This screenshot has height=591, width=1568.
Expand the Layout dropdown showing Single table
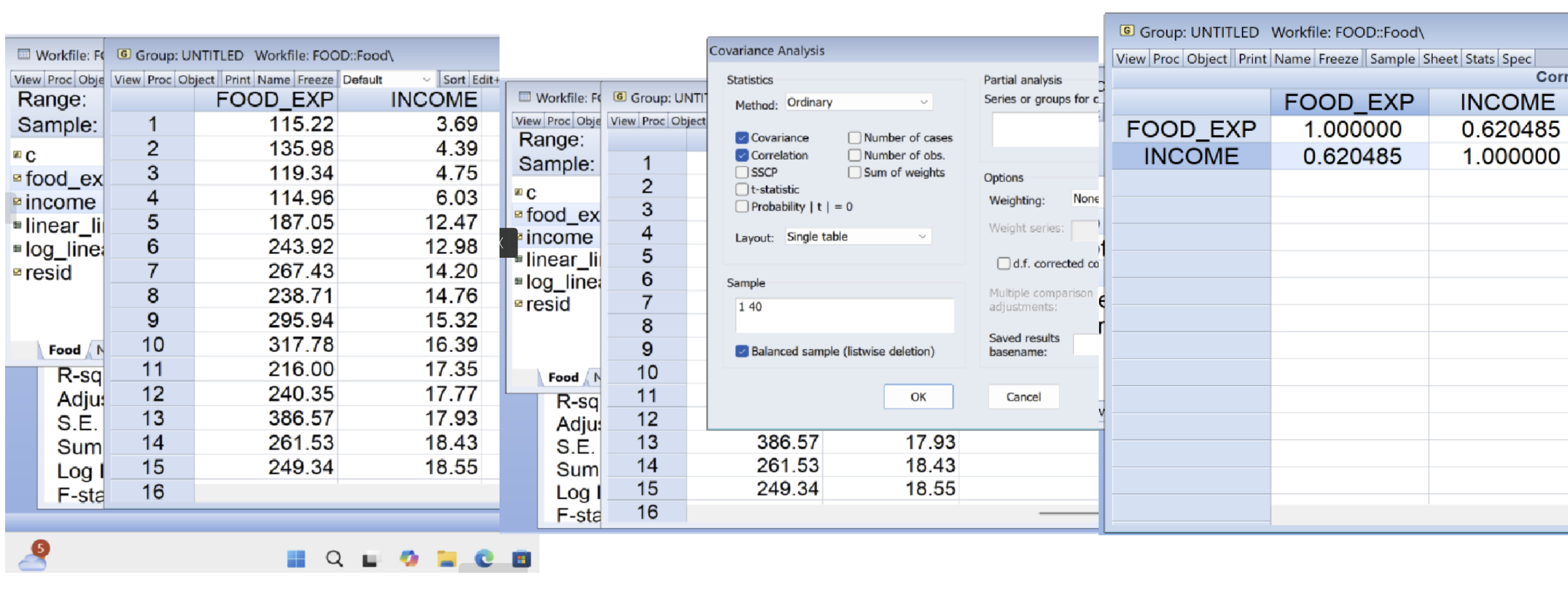pyautogui.click(x=857, y=236)
